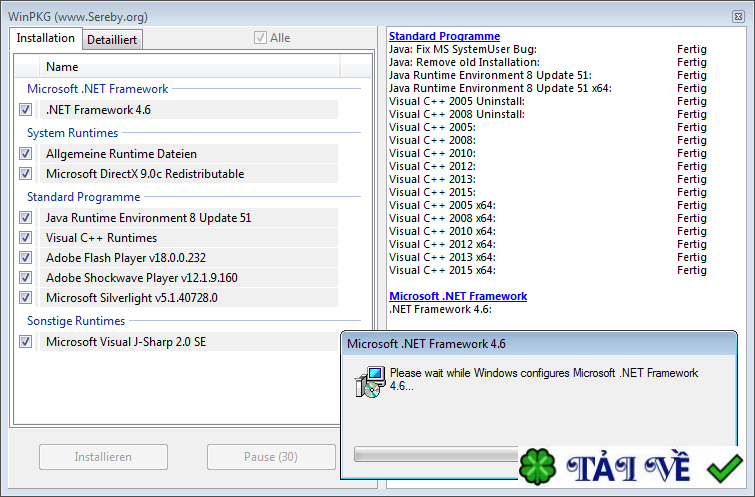This screenshot has width=755, height=497.
Task: Click Visual C++ 2008 Uninstall log line
Action: 457,114
